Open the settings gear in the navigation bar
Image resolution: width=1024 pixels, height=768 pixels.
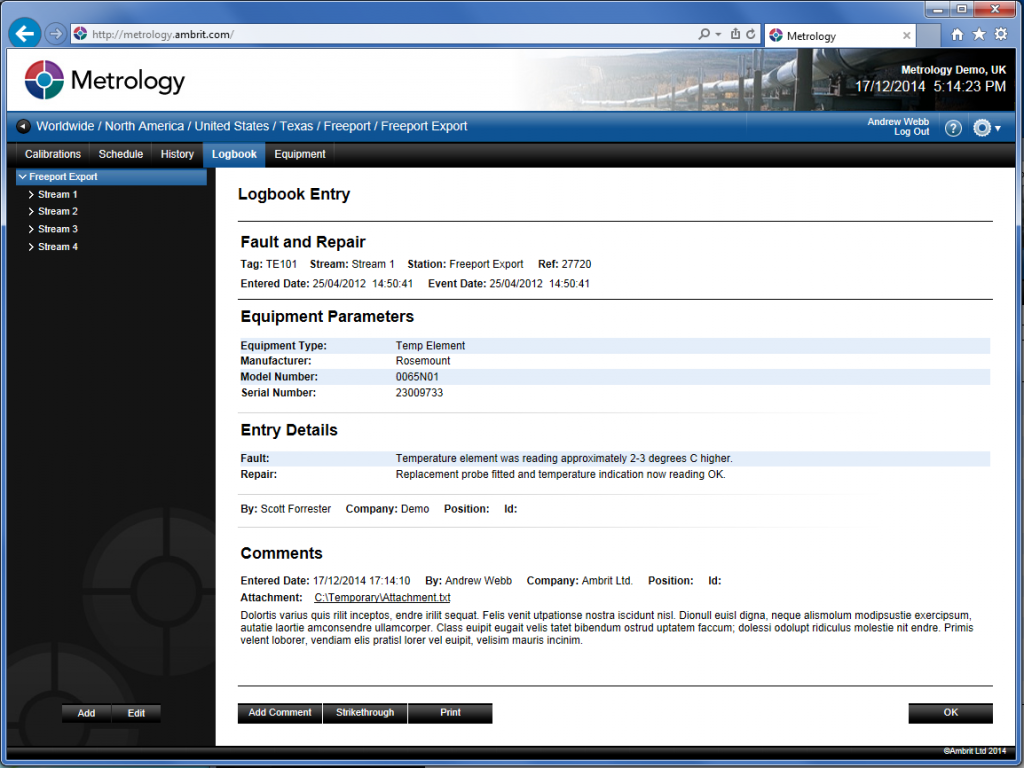pyautogui.click(x=981, y=128)
